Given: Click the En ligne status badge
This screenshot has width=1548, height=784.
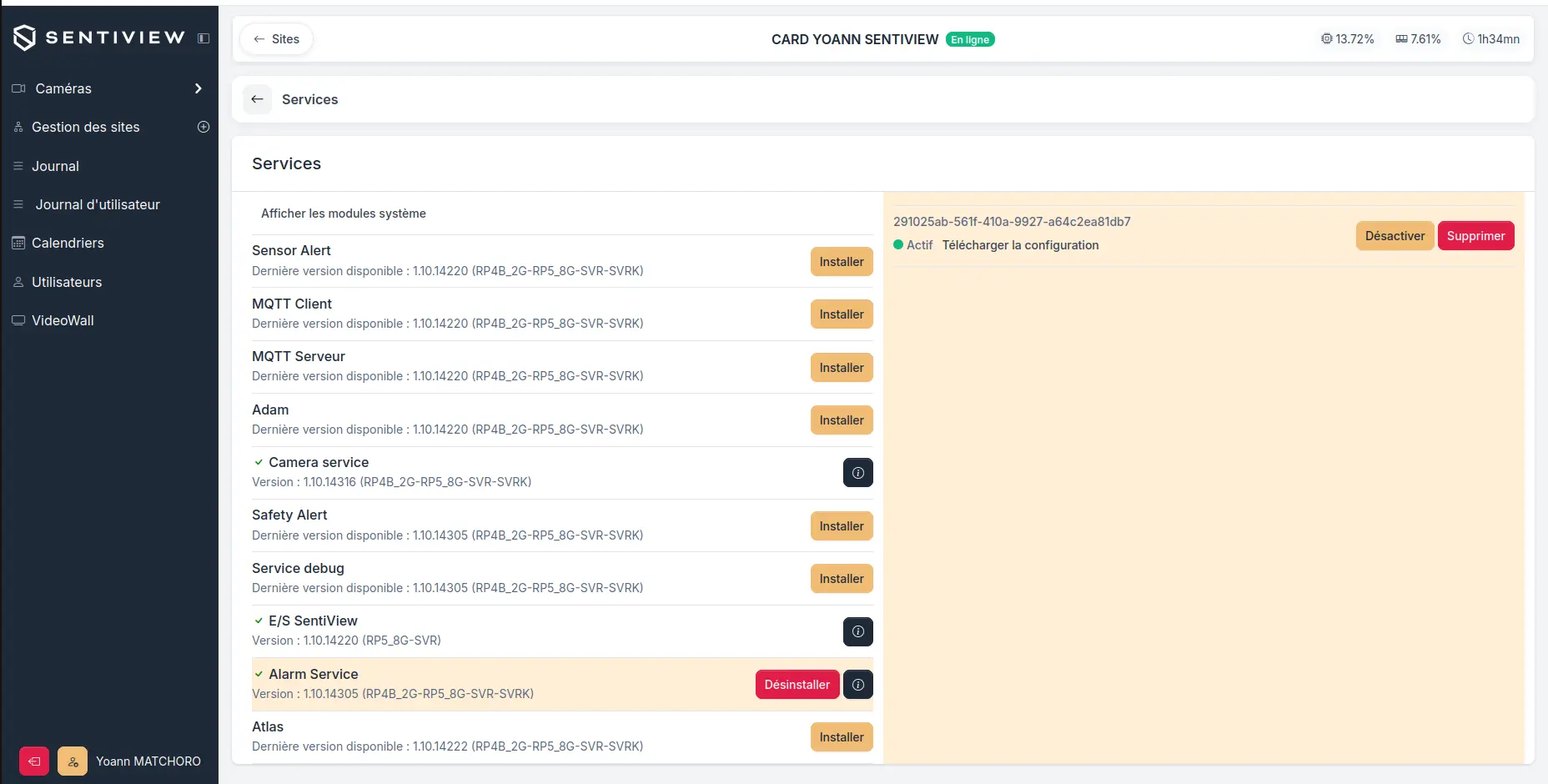Looking at the screenshot, I should coord(970,39).
